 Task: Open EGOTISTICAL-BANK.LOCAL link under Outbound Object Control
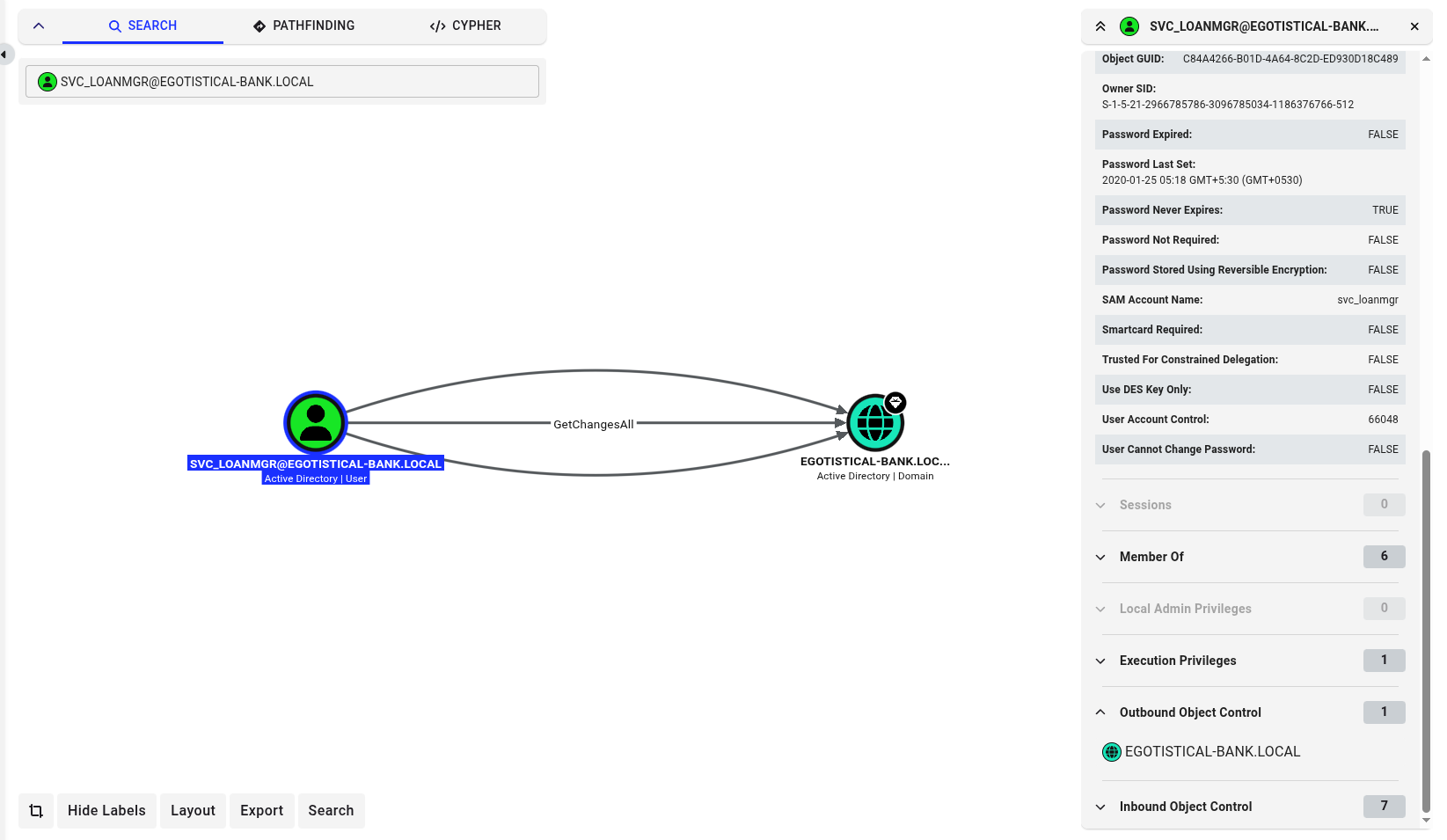1212,752
